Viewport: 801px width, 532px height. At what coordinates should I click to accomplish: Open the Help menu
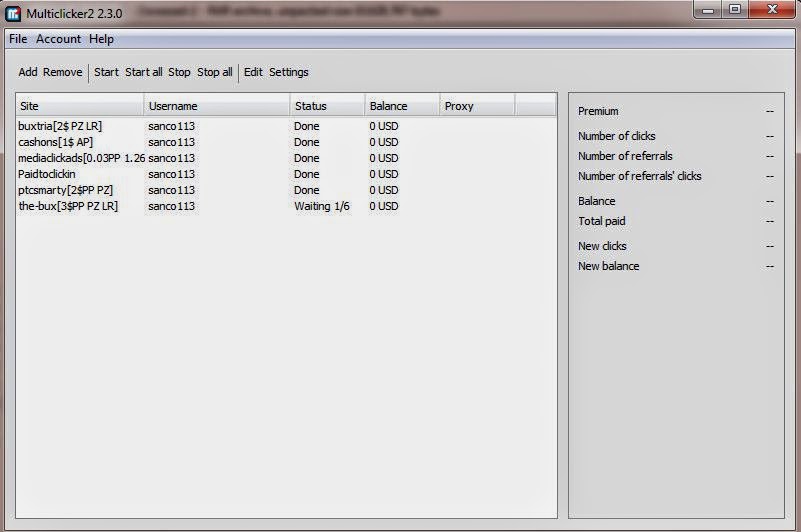(x=101, y=39)
